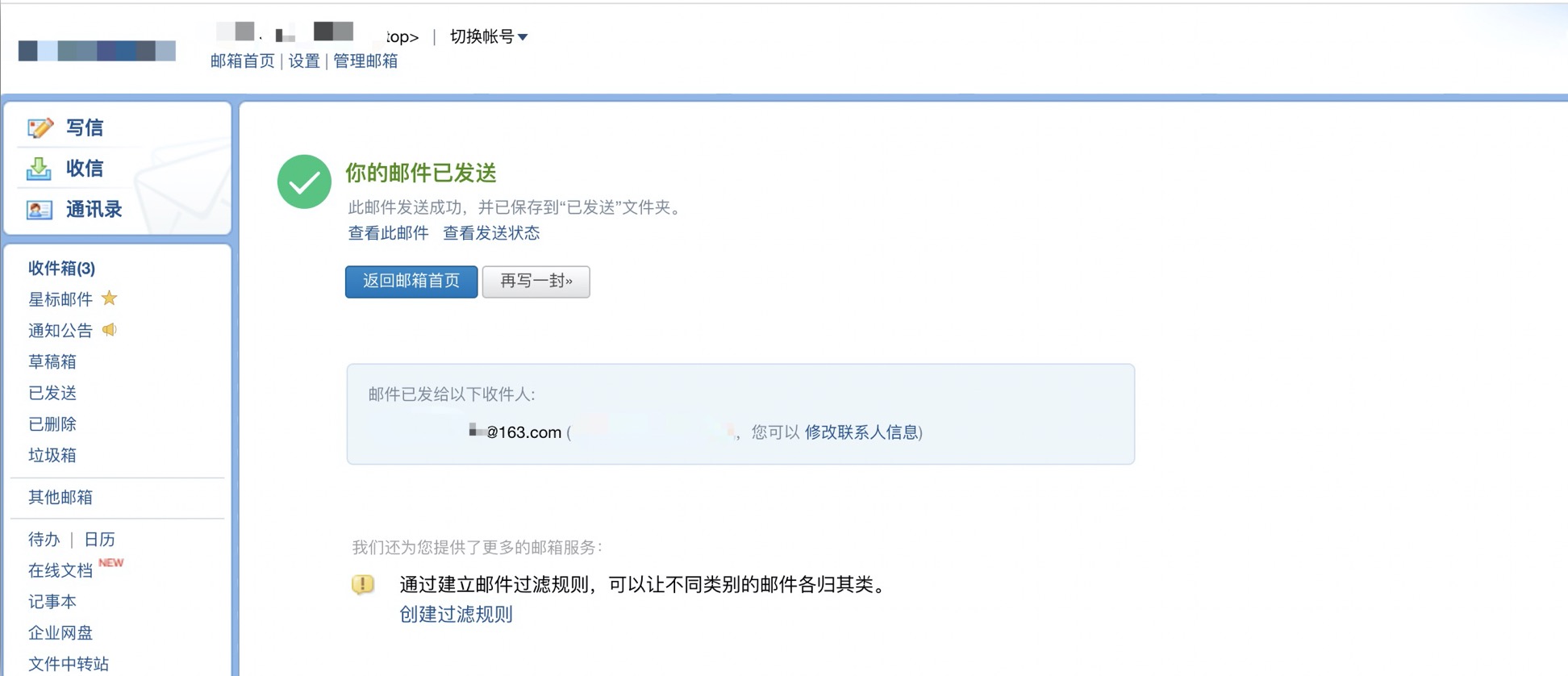Click the star icon next to 星标邮件
The image size is (1568, 676).
coord(110,298)
